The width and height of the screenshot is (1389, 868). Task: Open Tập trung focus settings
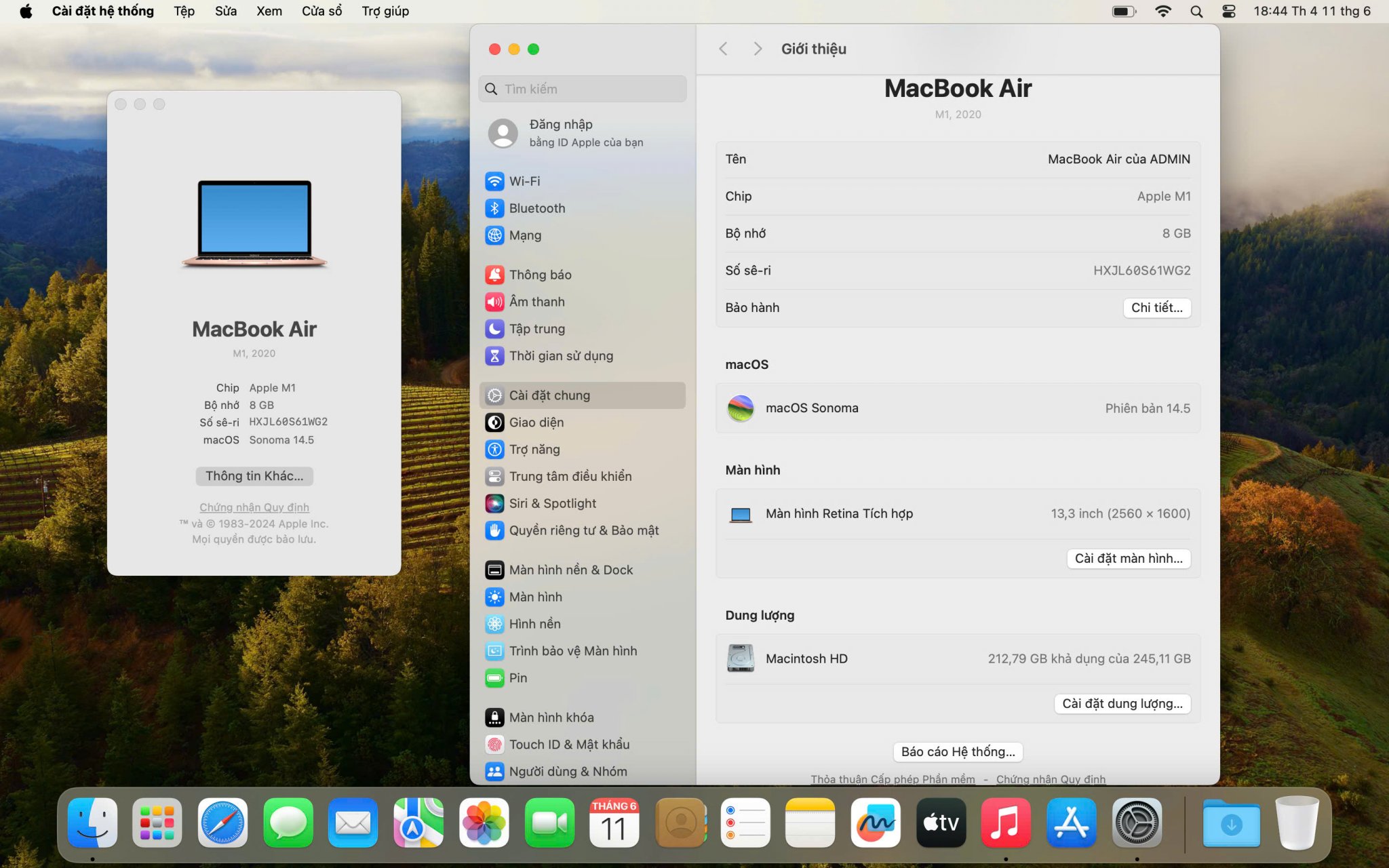coord(536,329)
